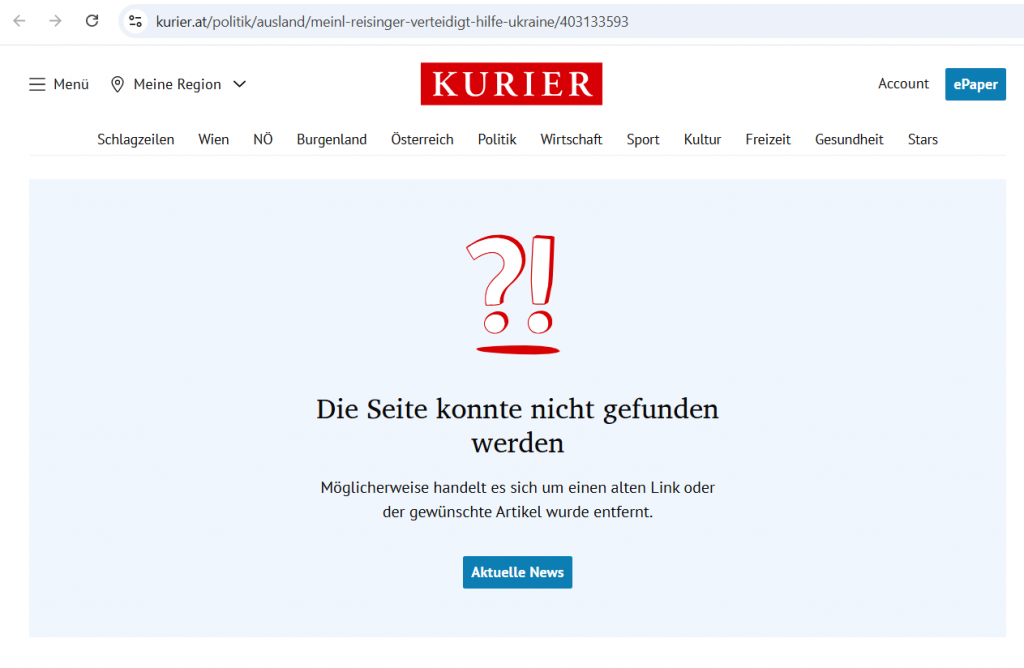
Task: Go to Schlagzeilen section
Action: 135,140
